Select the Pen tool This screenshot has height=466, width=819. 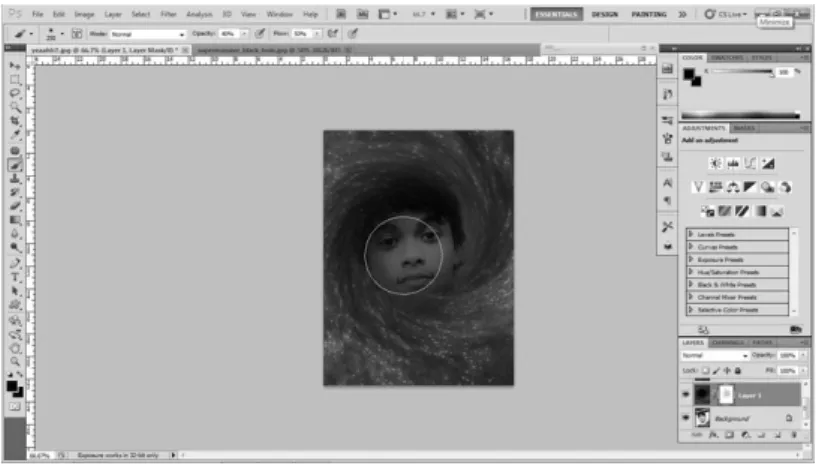(15, 263)
